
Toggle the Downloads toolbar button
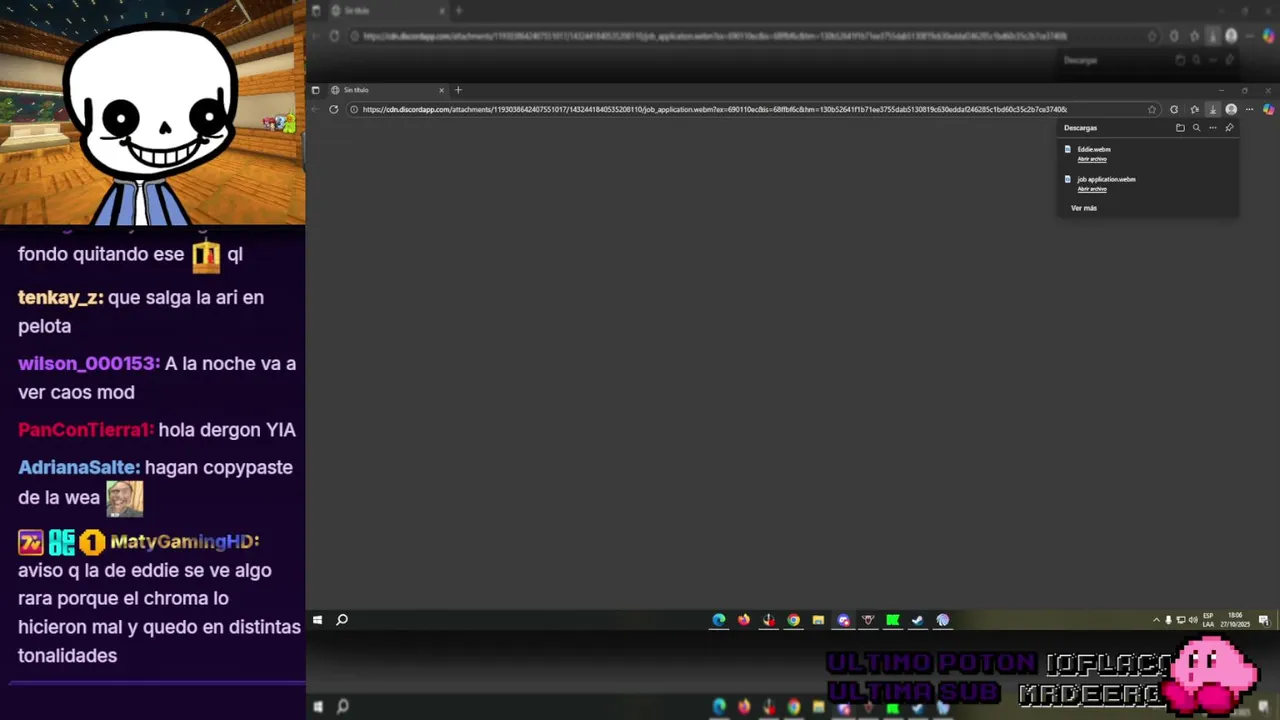(1212, 109)
